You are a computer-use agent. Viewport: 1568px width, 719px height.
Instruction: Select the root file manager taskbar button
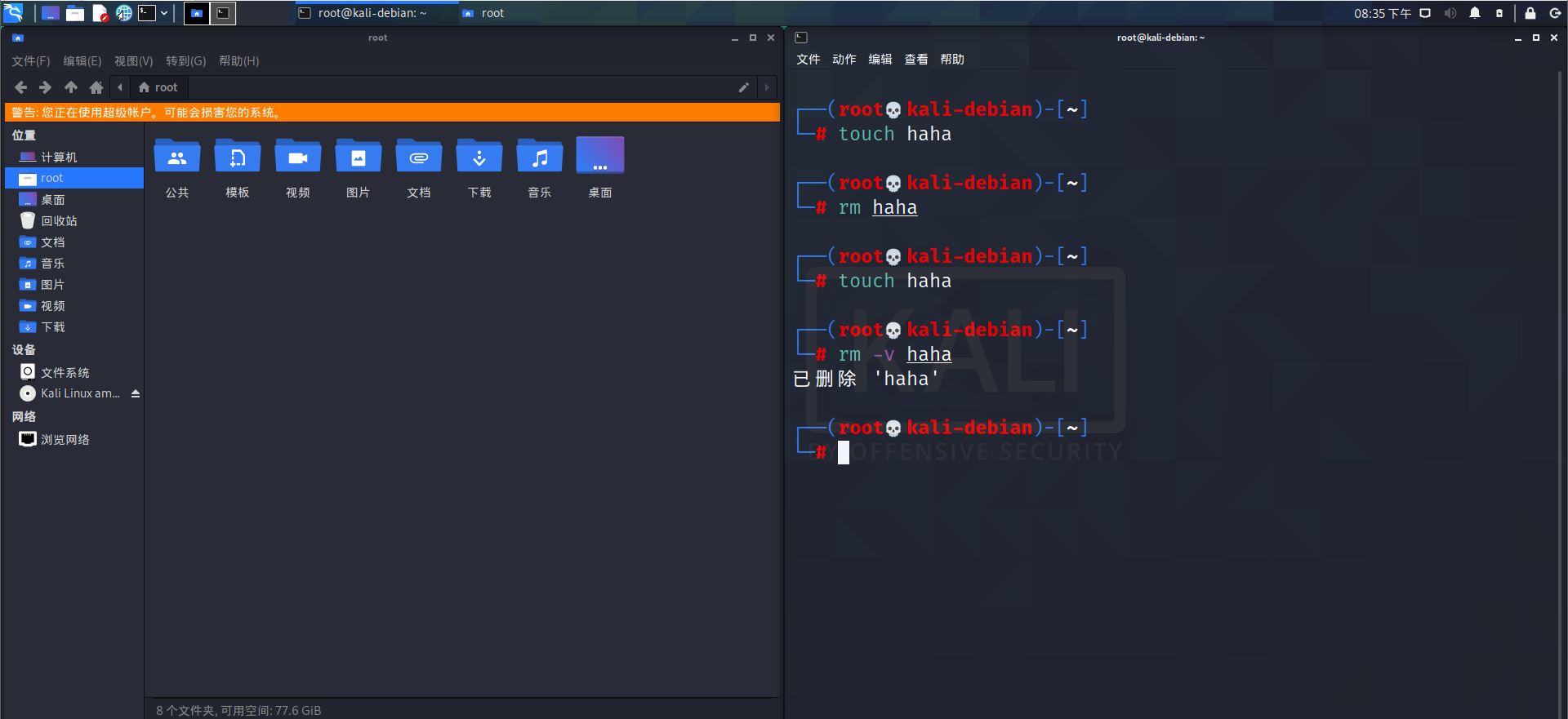click(x=483, y=13)
